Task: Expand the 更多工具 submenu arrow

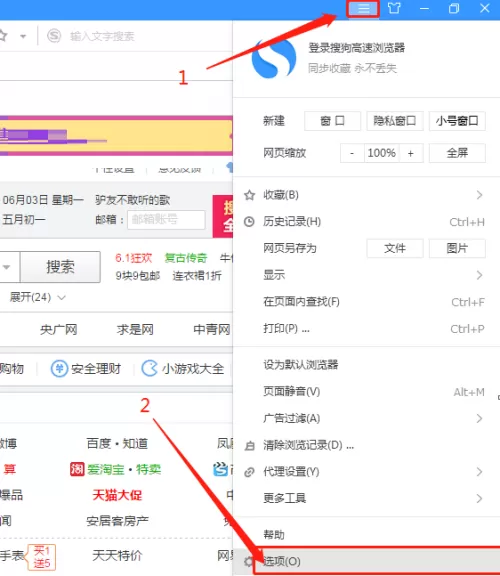Action: pos(479,498)
